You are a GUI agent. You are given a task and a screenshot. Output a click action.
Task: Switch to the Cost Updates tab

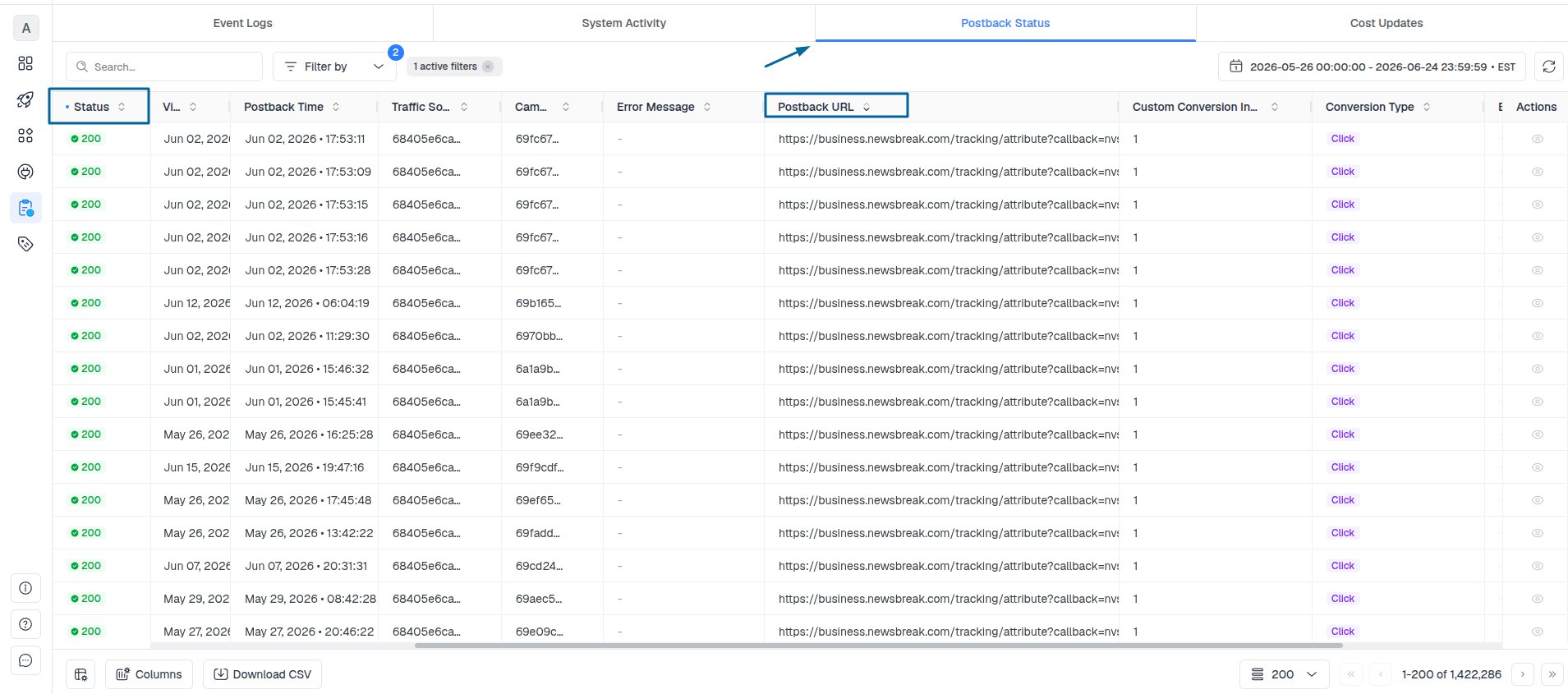click(1386, 23)
